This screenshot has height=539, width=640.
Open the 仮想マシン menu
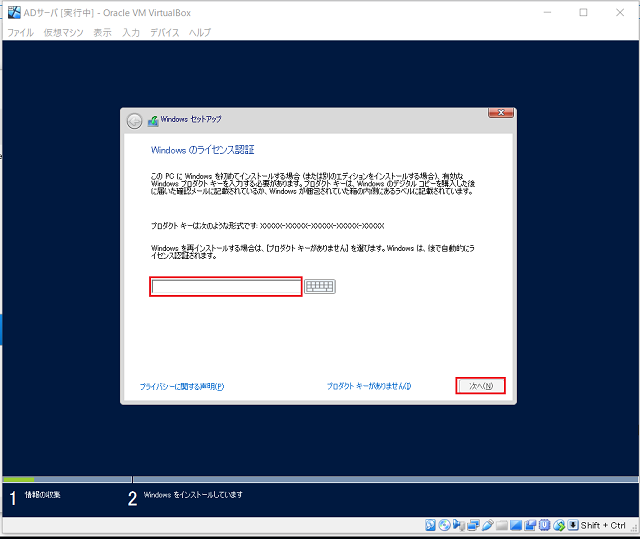[x=63, y=33]
